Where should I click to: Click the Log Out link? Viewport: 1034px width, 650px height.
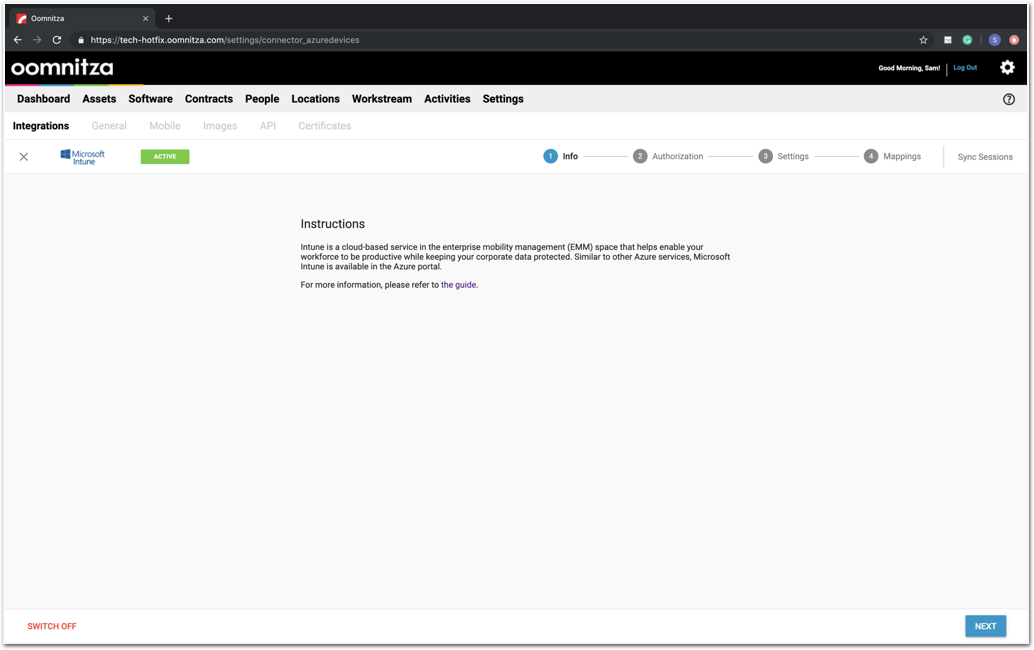pos(965,68)
